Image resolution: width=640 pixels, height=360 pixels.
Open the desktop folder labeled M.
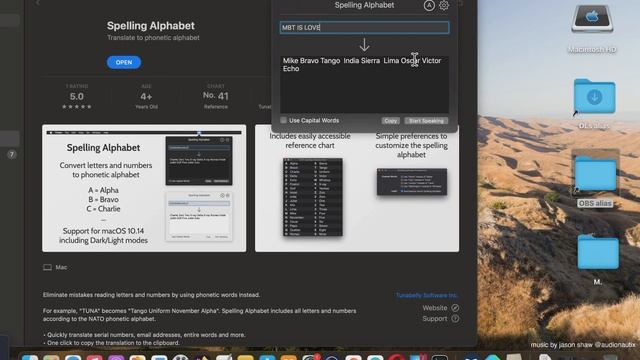point(598,251)
